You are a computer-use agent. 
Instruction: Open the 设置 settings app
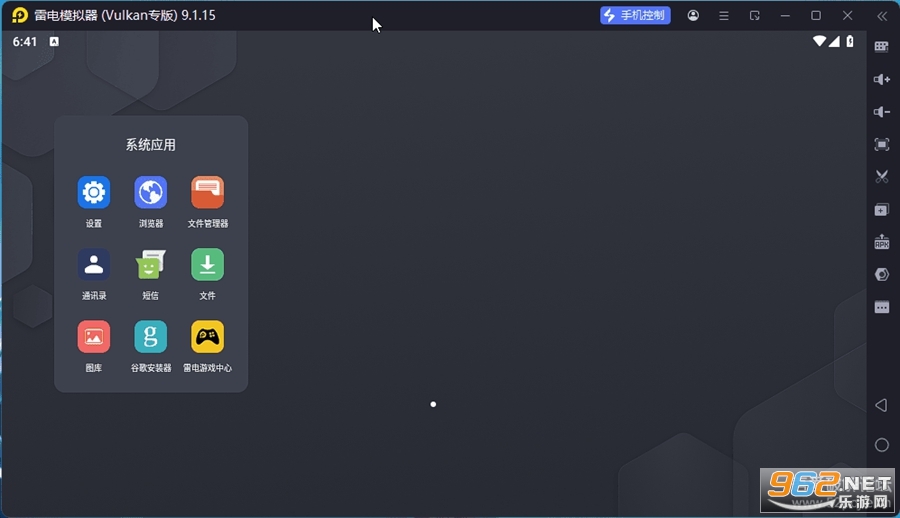[x=94, y=192]
